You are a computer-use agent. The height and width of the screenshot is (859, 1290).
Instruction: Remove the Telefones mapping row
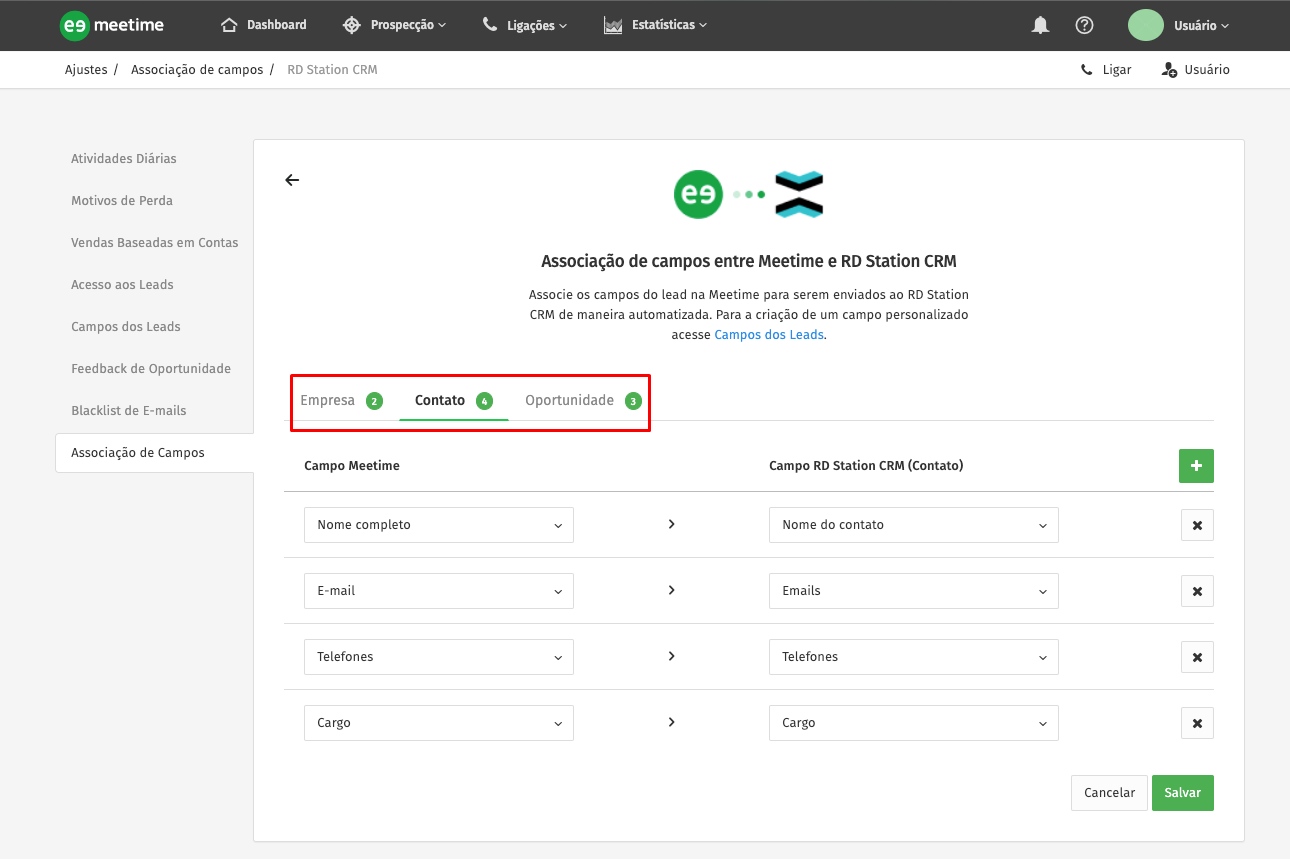(1197, 657)
